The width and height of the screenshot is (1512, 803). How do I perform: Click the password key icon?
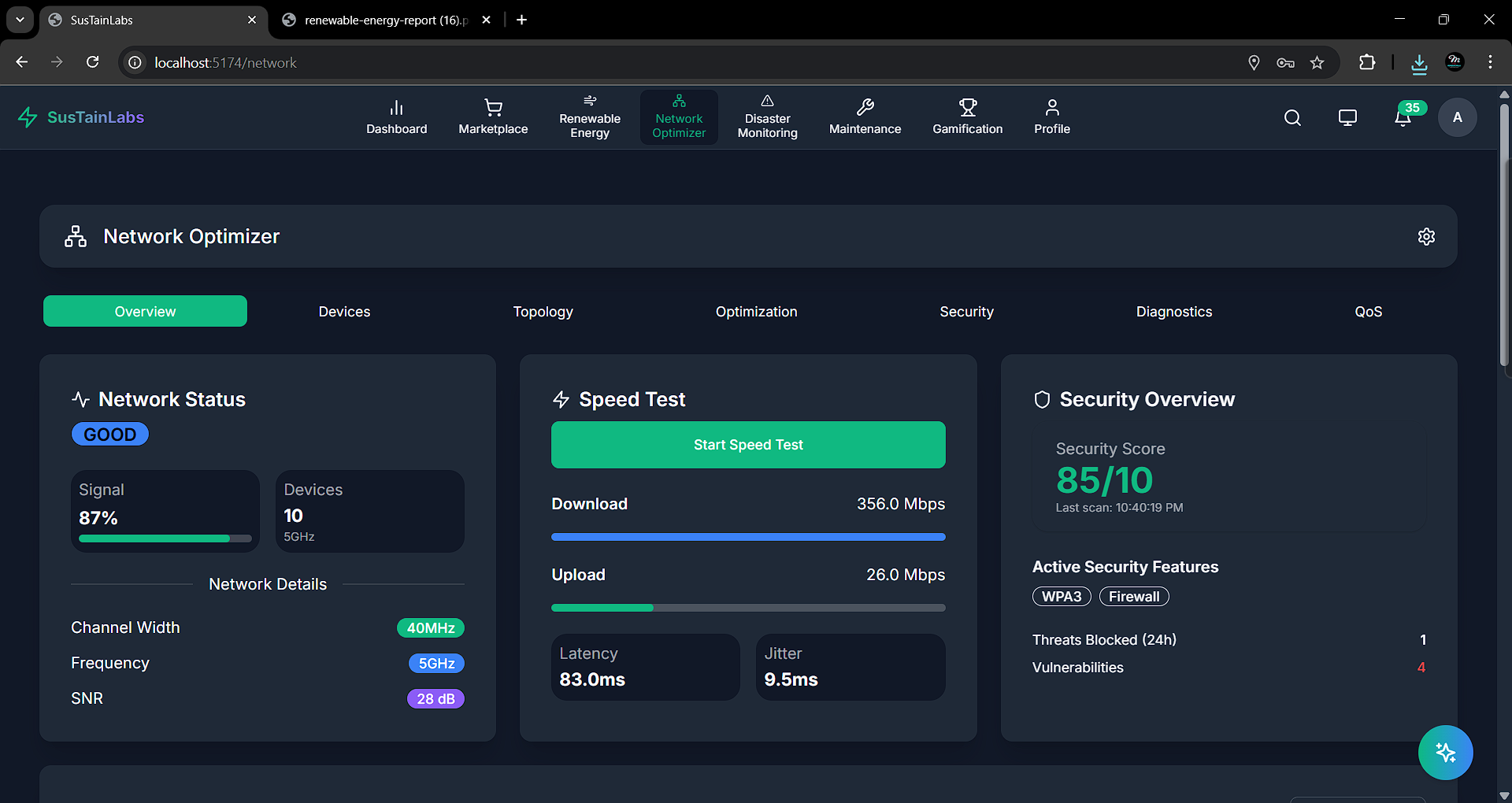[x=1285, y=62]
